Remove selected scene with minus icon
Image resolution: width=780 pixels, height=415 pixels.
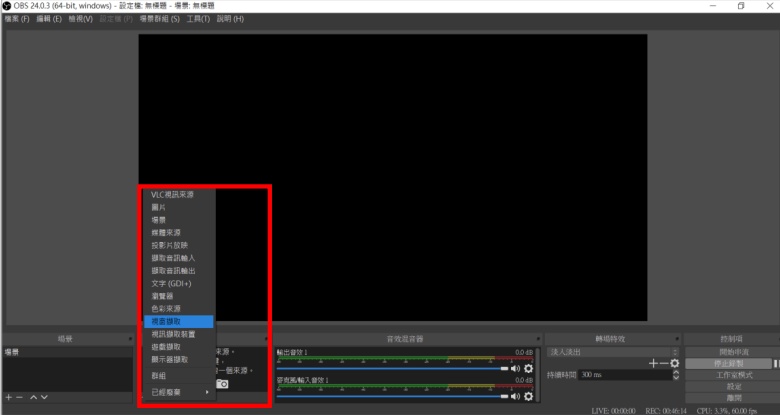tap(19, 397)
